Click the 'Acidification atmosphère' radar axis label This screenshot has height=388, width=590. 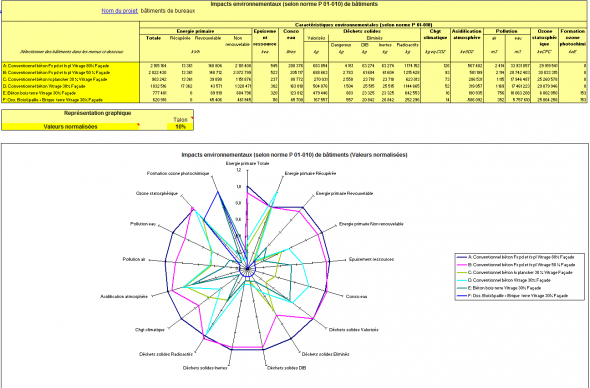click(x=123, y=297)
